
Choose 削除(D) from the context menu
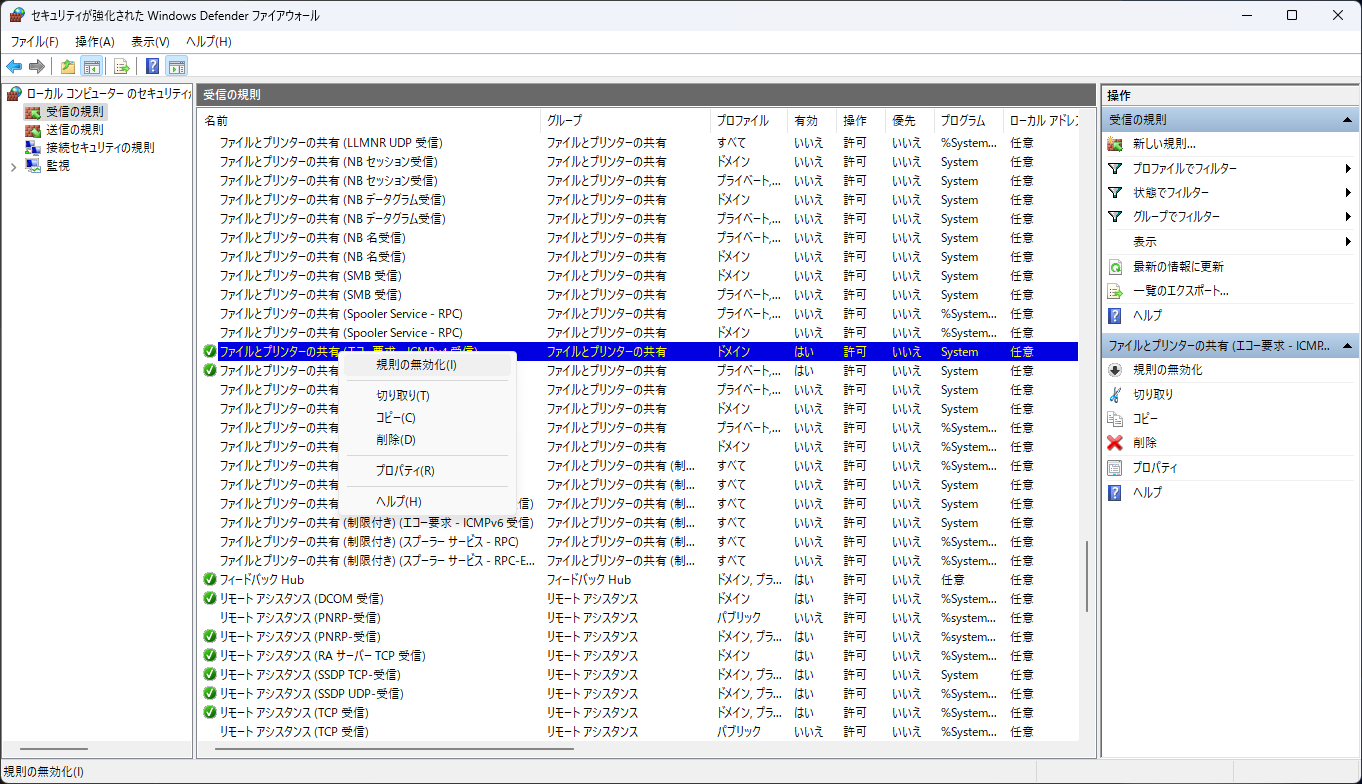tap(427, 439)
